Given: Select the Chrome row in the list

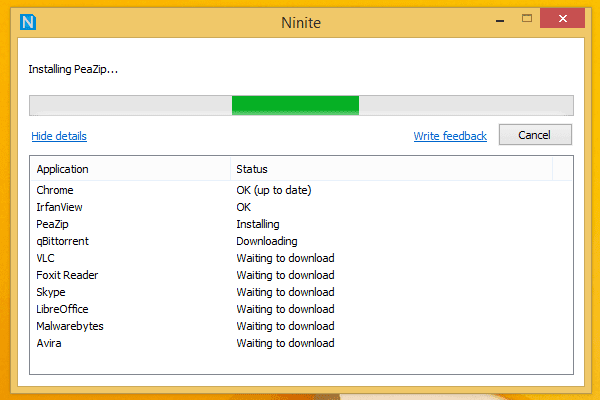Looking at the screenshot, I should [301, 190].
